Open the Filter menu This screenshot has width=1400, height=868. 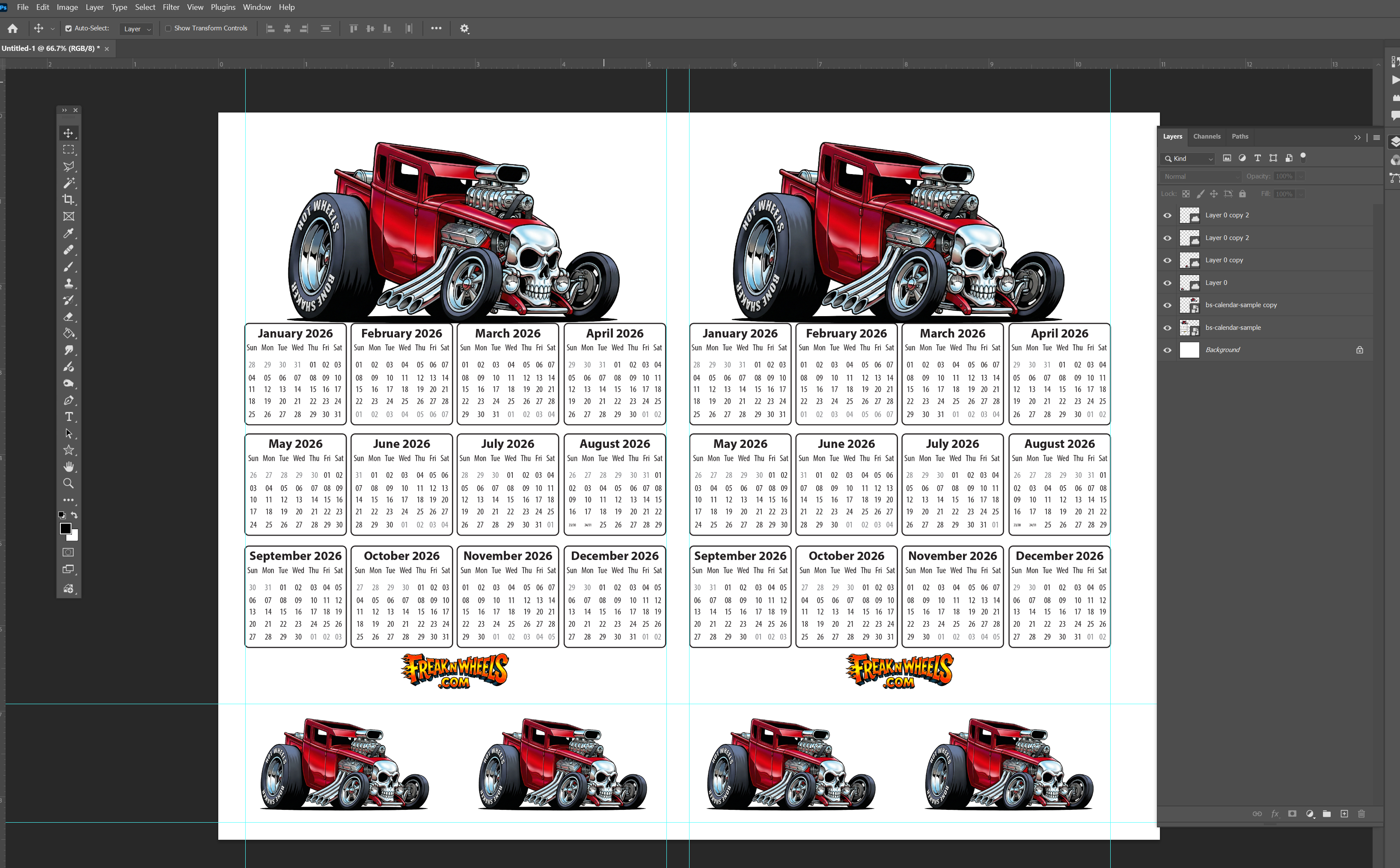pos(170,7)
